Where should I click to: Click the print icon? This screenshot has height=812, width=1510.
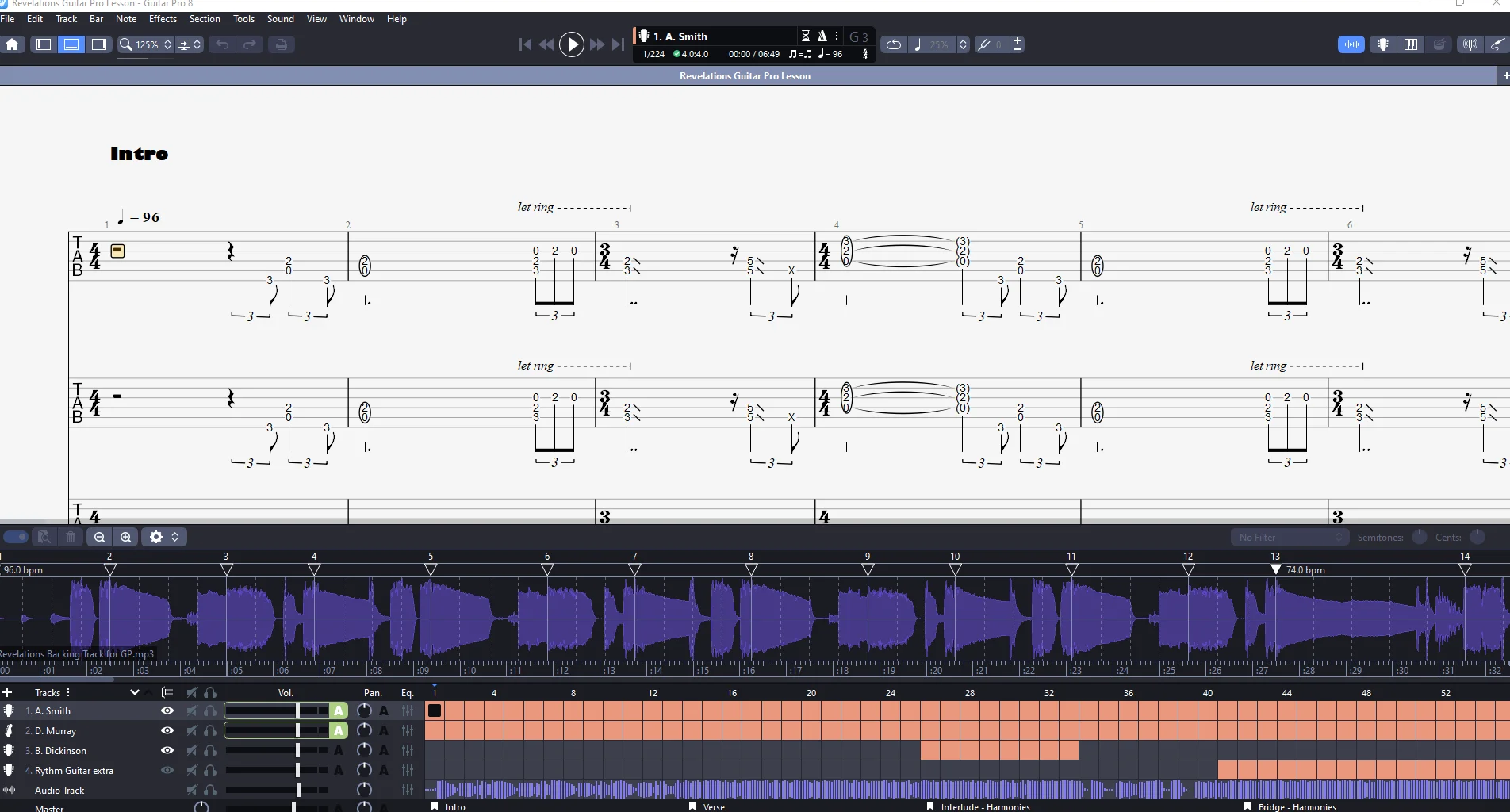tap(281, 44)
